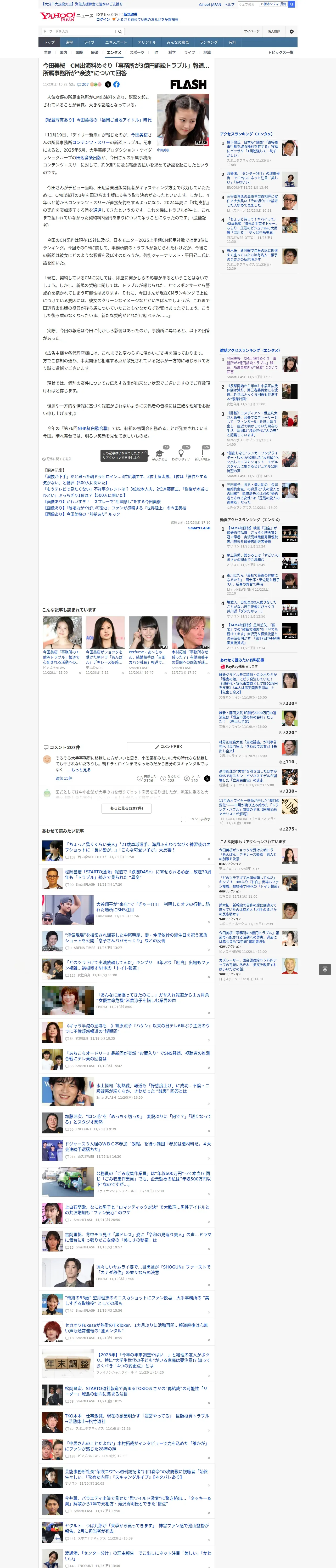
Task: Click the magnifier icon in keyword search box
Action: pyautogui.click(x=120, y=32)
